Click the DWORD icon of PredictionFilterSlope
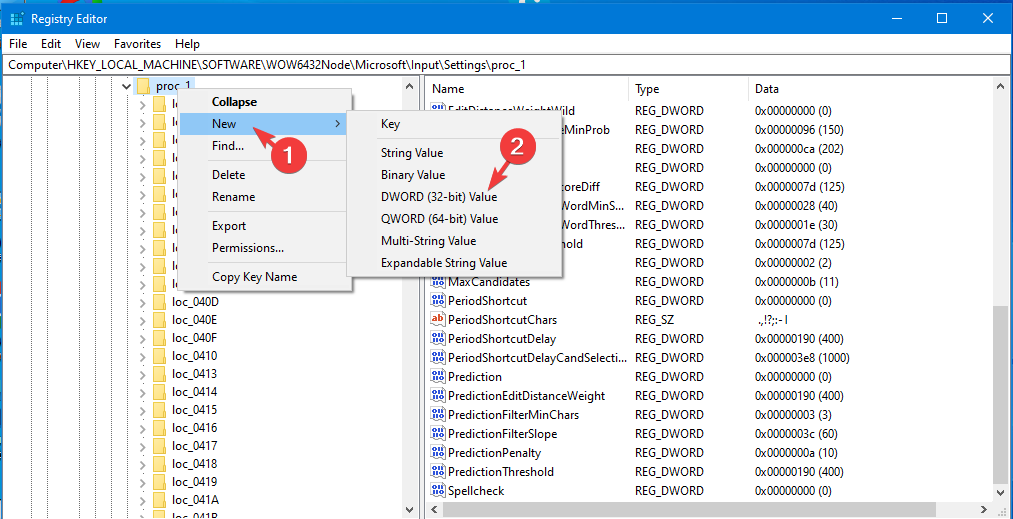This screenshot has width=1013, height=519. click(438, 433)
